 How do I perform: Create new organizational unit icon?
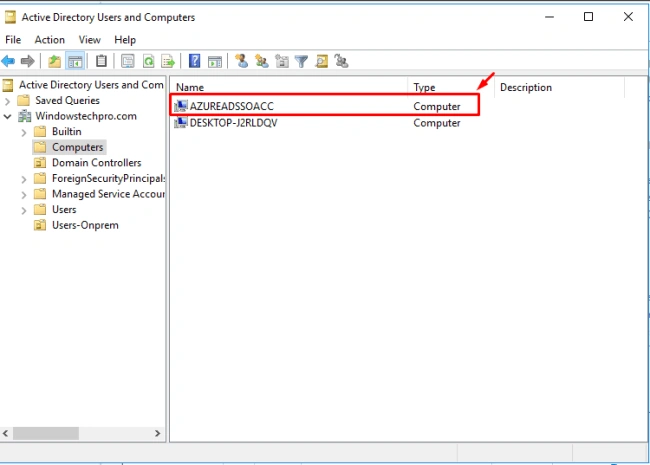click(282, 61)
